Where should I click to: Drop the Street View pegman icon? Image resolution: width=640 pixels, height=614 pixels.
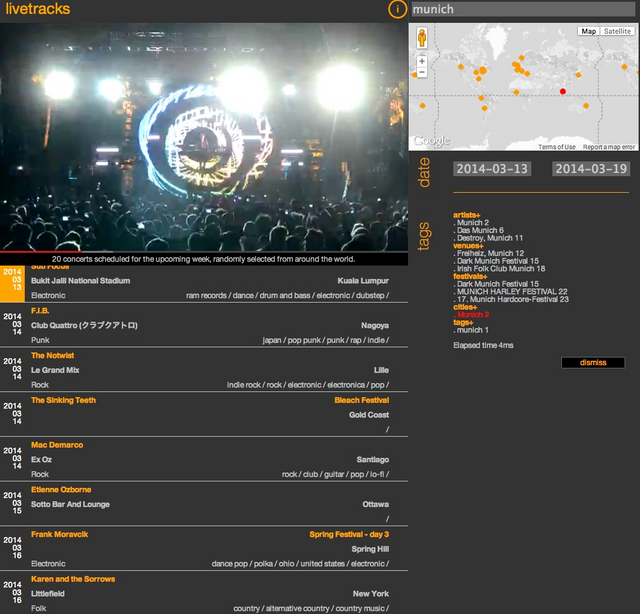click(x=422, y=38)
